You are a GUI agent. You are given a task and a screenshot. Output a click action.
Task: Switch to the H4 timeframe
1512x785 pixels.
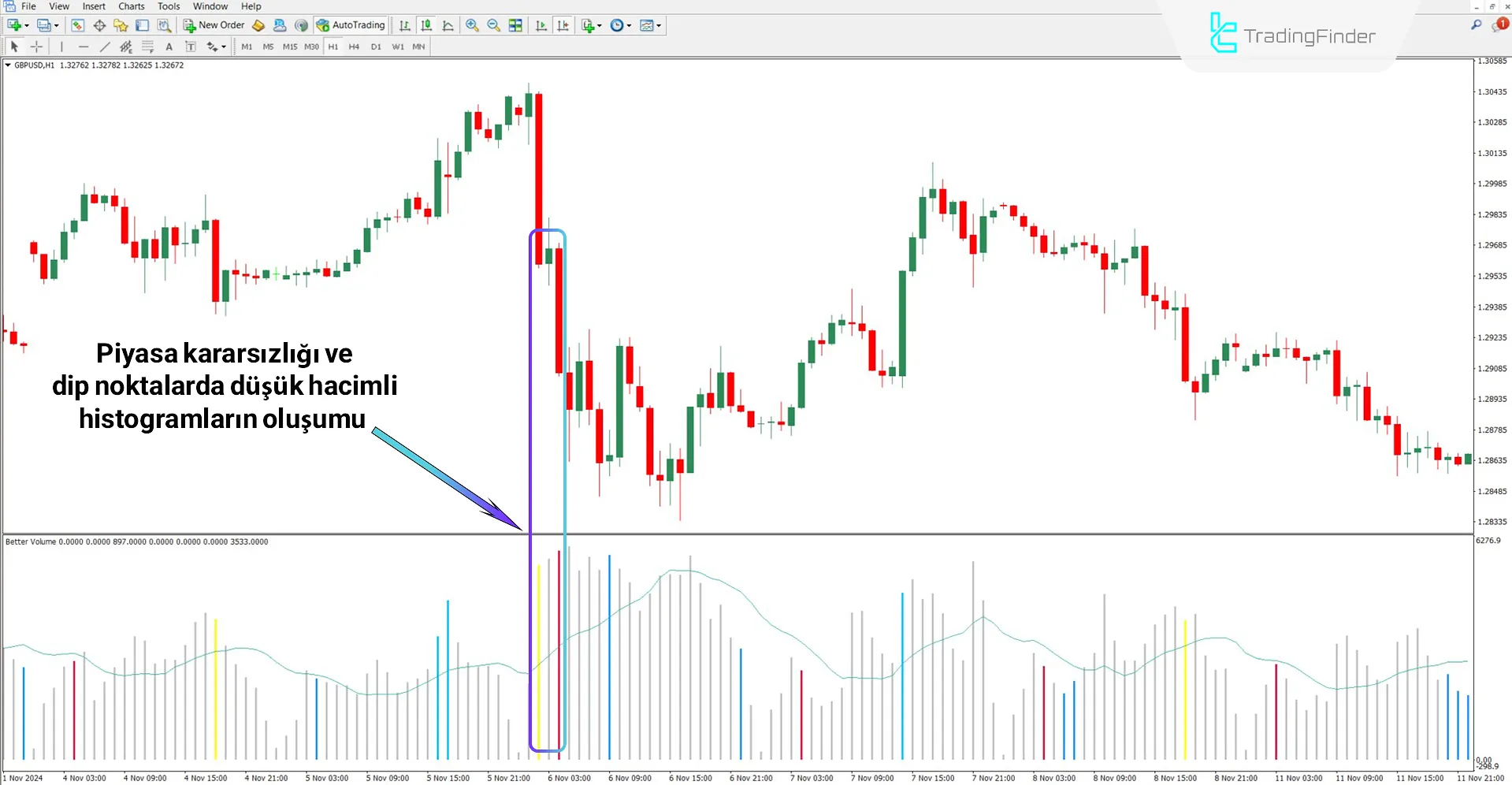click(x=354, y=47)
